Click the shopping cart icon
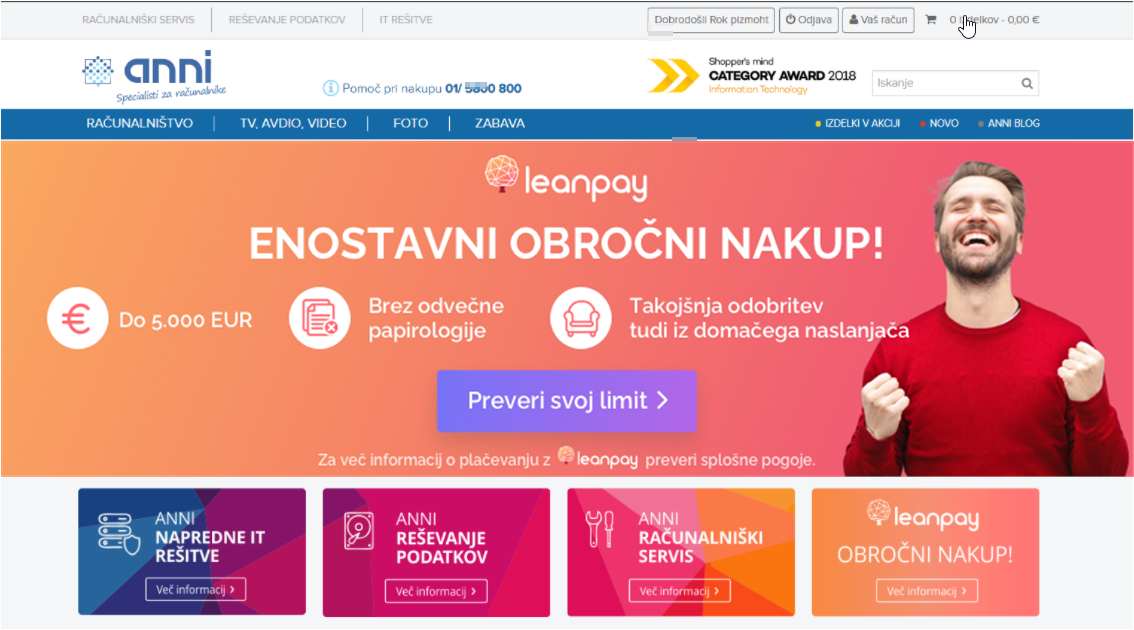This screenshot has width=1134, height=630. pyautogui.click(x=931, y=20)
